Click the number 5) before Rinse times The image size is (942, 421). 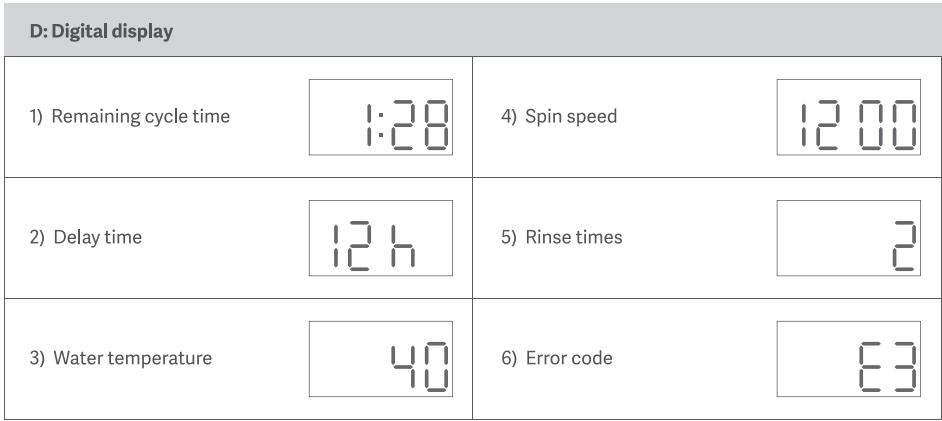point(509,237)
